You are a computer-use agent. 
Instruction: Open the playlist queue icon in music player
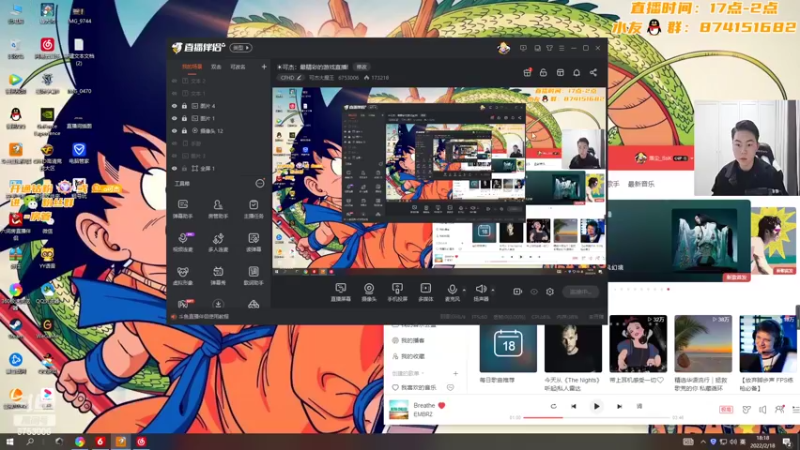(x=795, y=409)
